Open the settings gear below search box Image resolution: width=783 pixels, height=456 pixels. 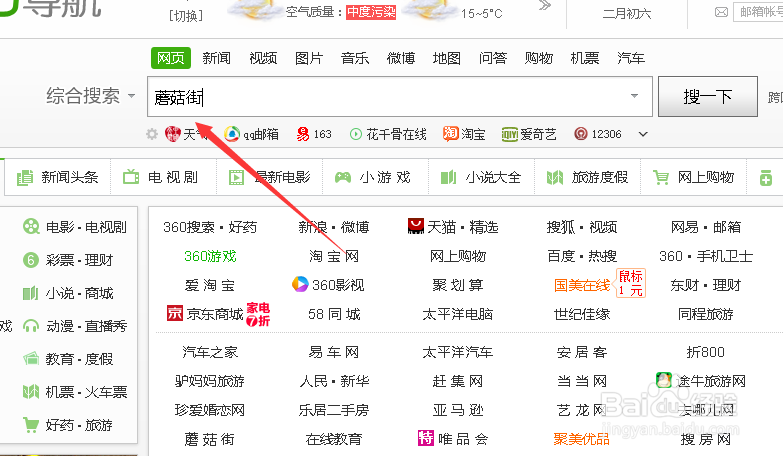pyautogui.click(x=152, y=134)
